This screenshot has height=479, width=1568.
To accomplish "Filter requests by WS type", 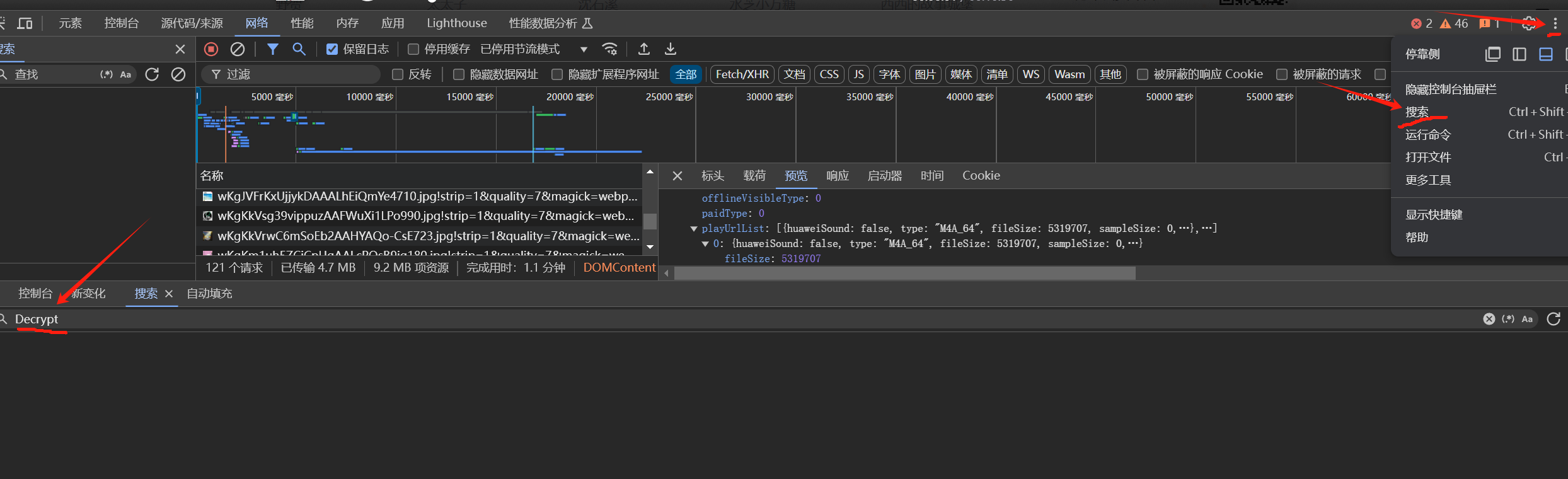I will (x=1031, y=74).
